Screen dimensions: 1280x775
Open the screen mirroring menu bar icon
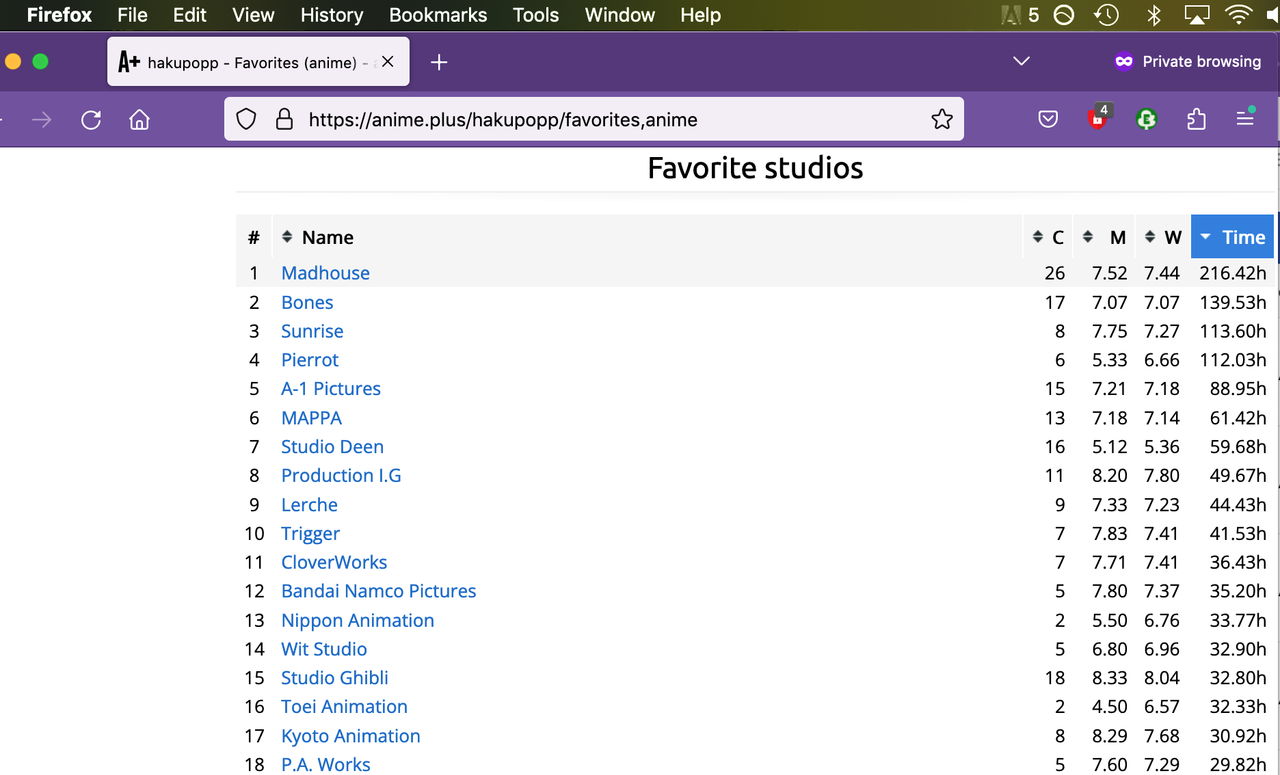click(1197, 15)
